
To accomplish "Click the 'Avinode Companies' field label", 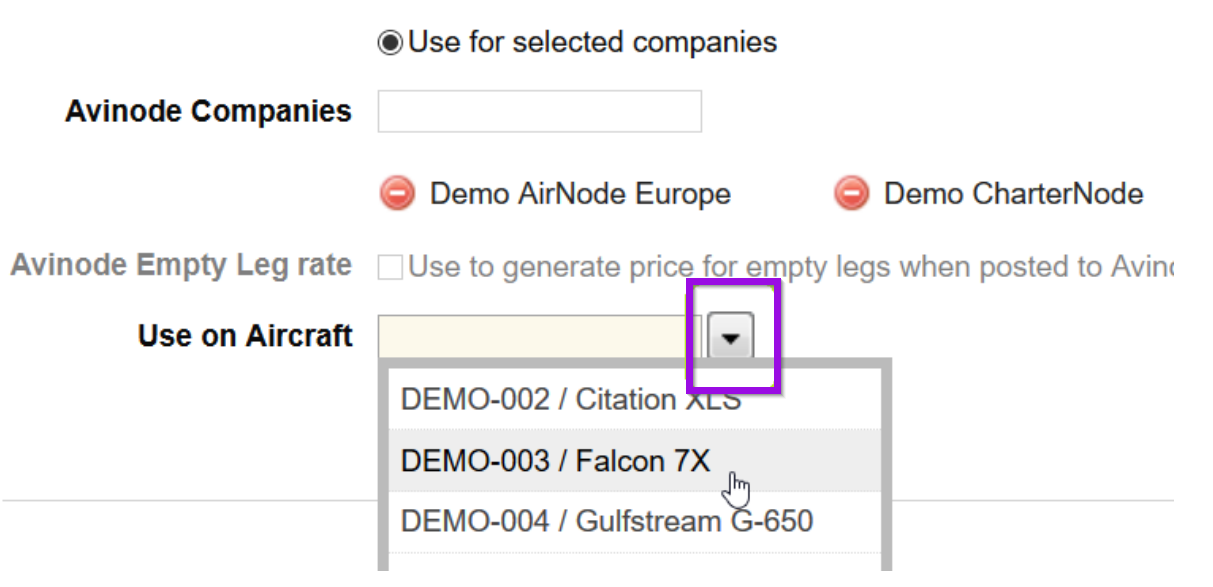I will (x=208, y=111).
